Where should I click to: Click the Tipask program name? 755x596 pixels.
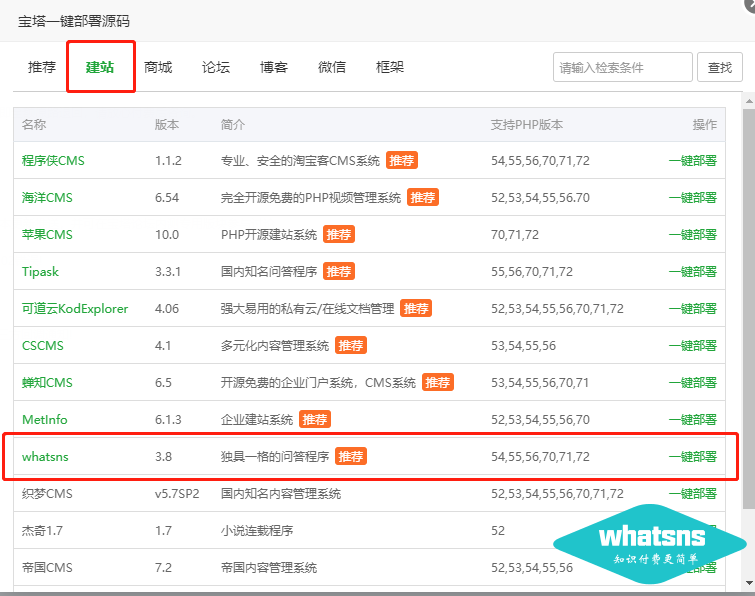click(41, 272)
